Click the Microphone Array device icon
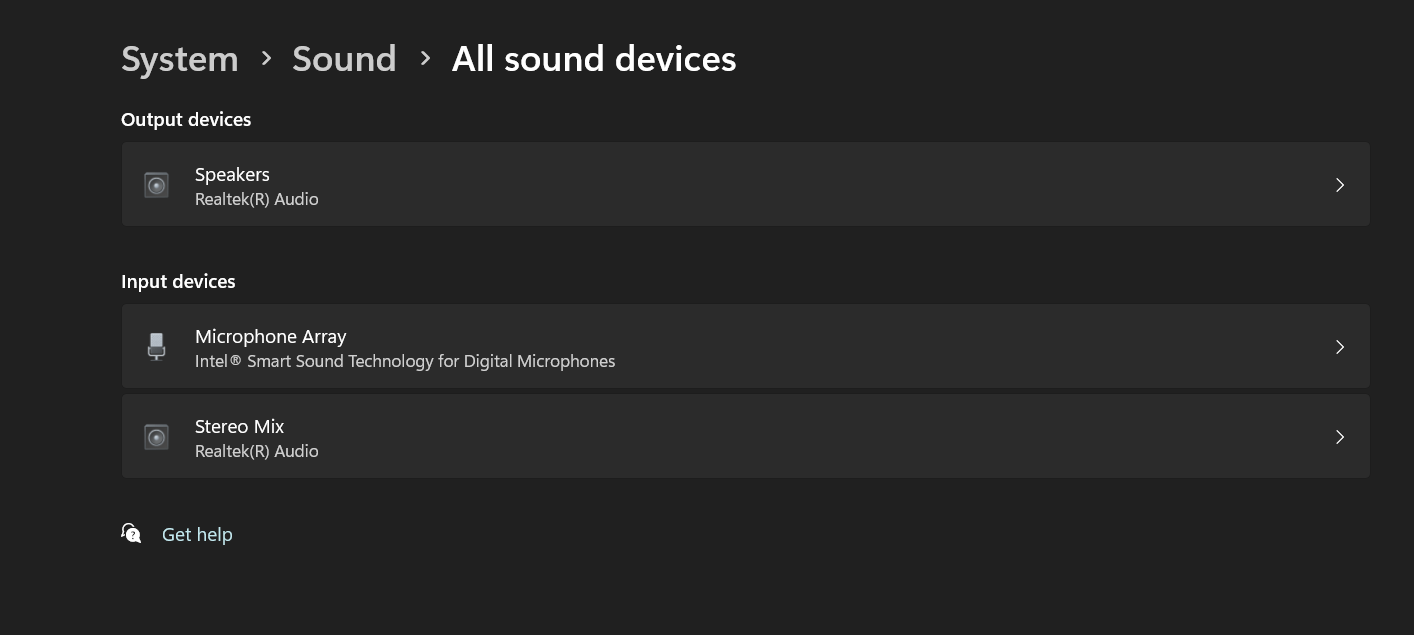 156,347
